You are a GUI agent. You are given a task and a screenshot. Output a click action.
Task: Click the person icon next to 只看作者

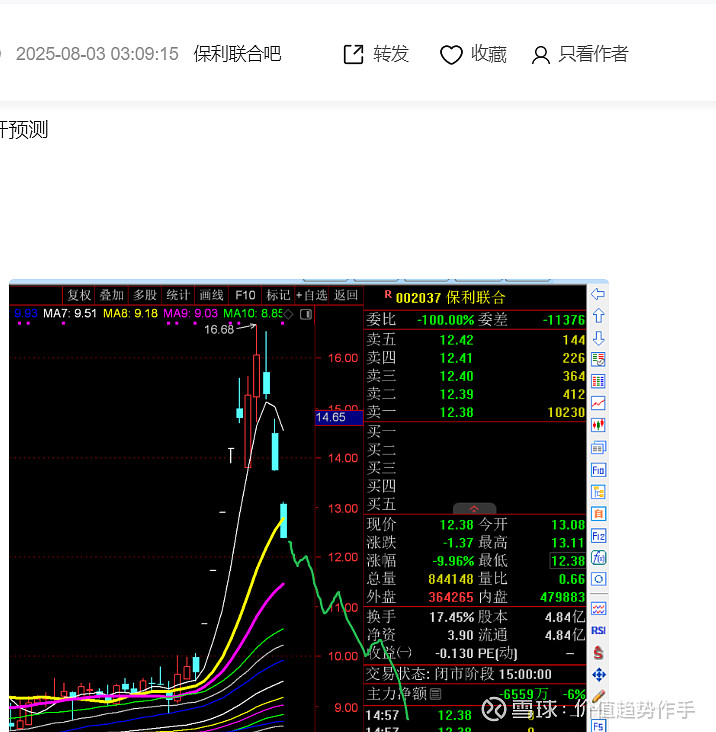pos(541,55)
